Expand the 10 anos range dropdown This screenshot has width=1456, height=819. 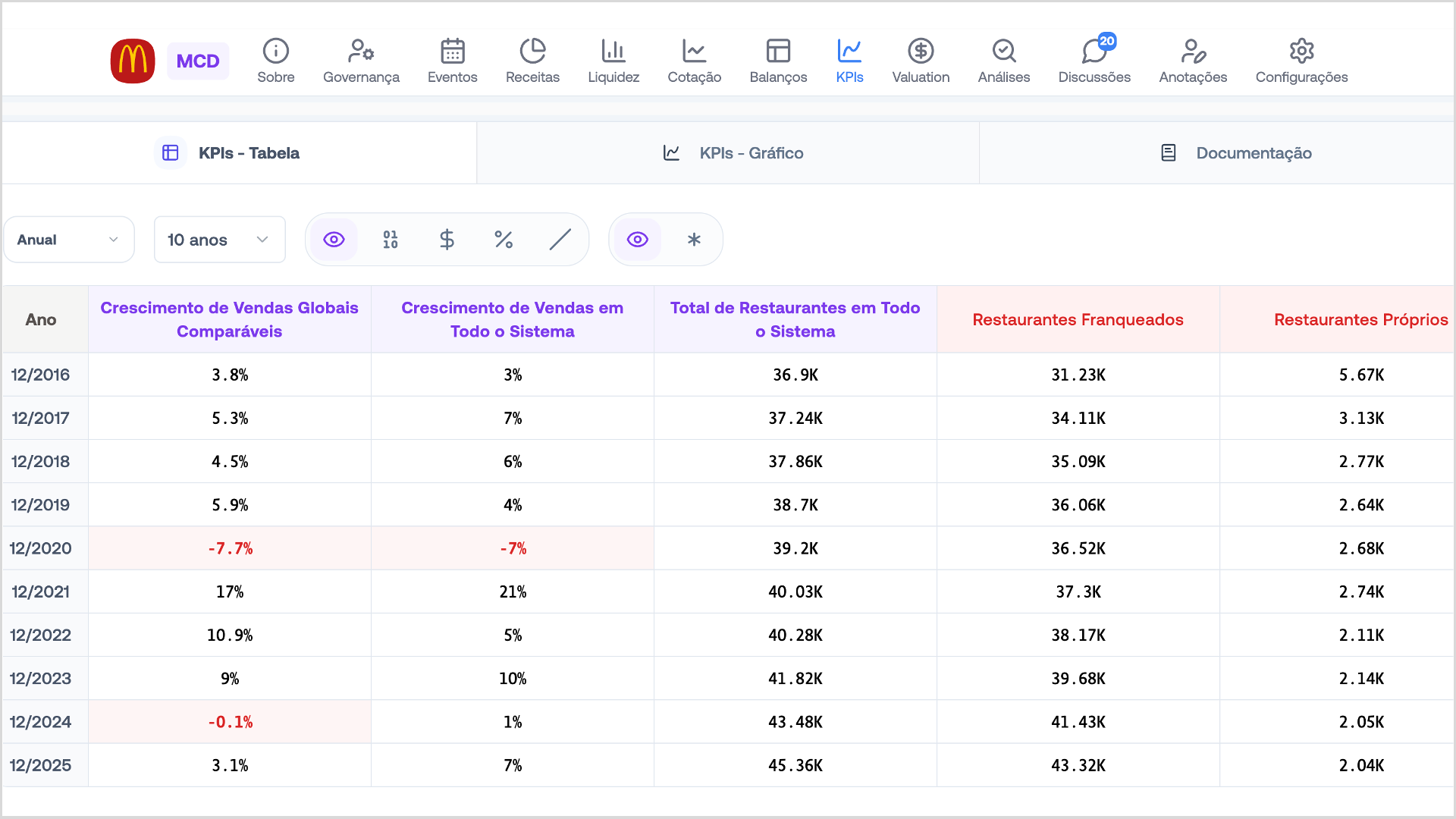pyautogui.click(x=219, y=240)
